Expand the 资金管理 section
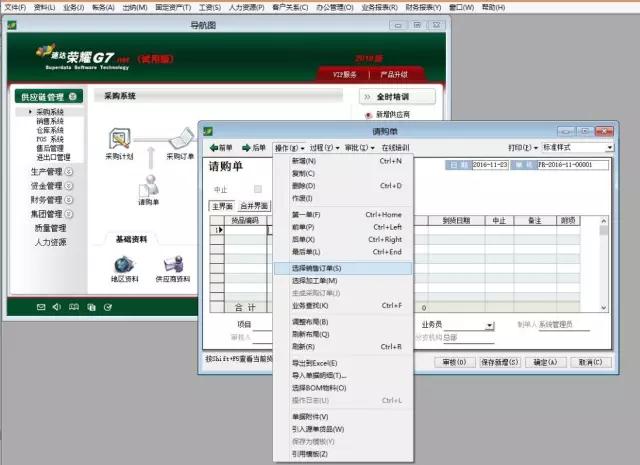Screen dimensions: 640x465 tap(69, 186)
